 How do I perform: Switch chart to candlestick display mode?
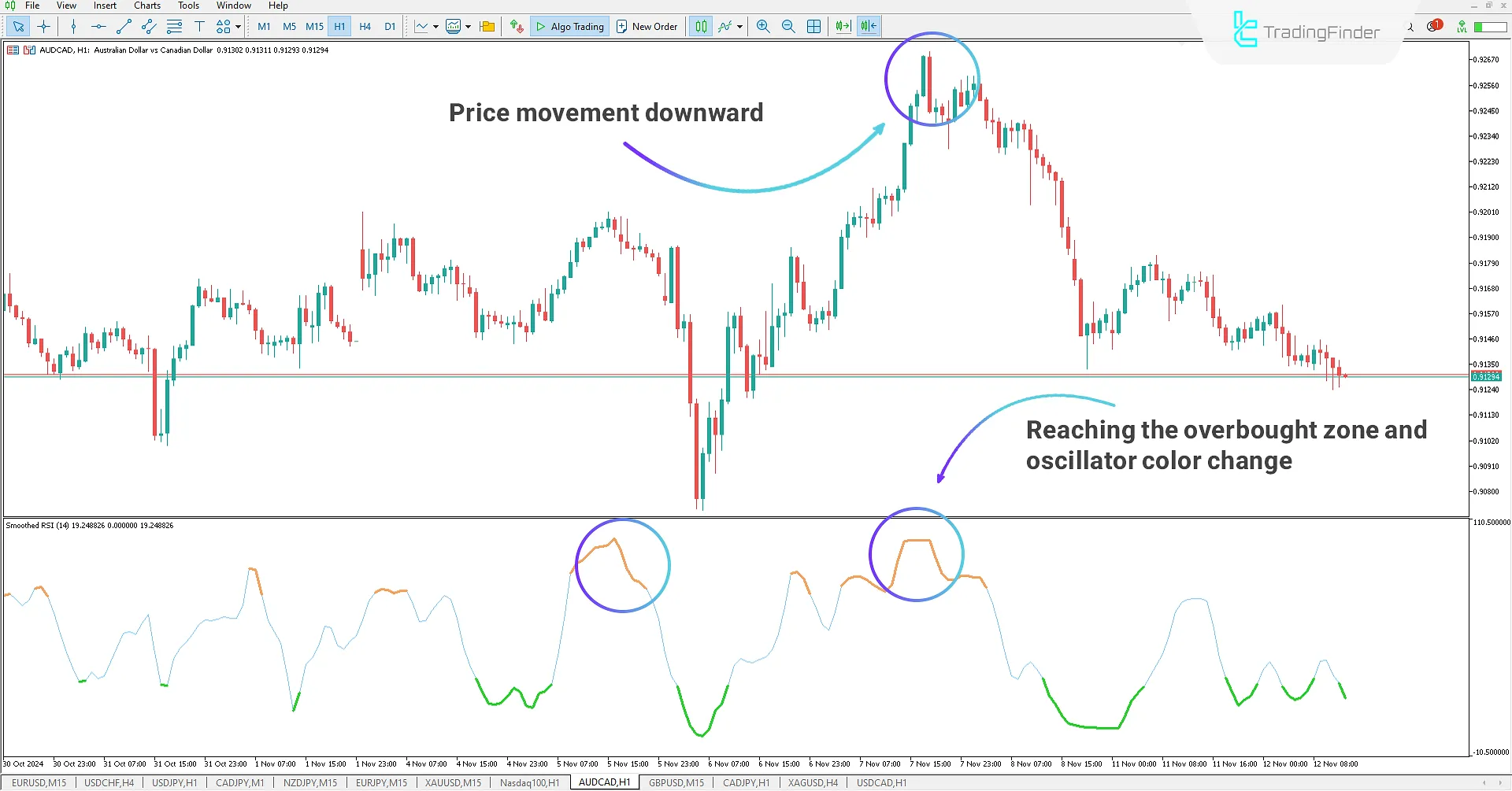pyautogui.click(x=700, y=26)
